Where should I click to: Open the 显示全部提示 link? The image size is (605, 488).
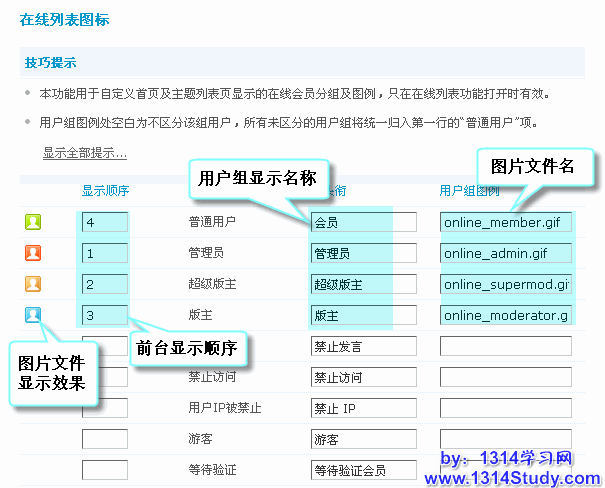tap(84, 153)
